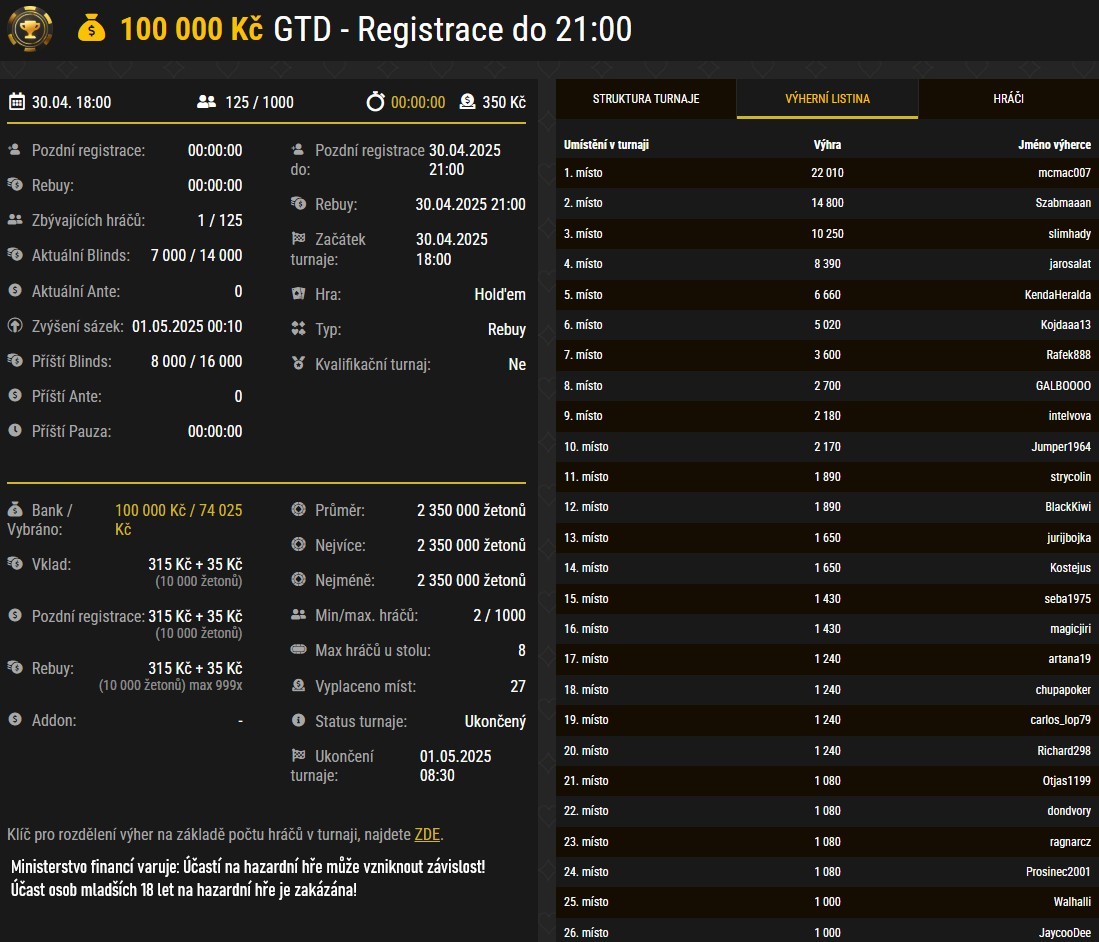Click winner name mcmac007
The image size is (1099, 942).
point(1064,173)
